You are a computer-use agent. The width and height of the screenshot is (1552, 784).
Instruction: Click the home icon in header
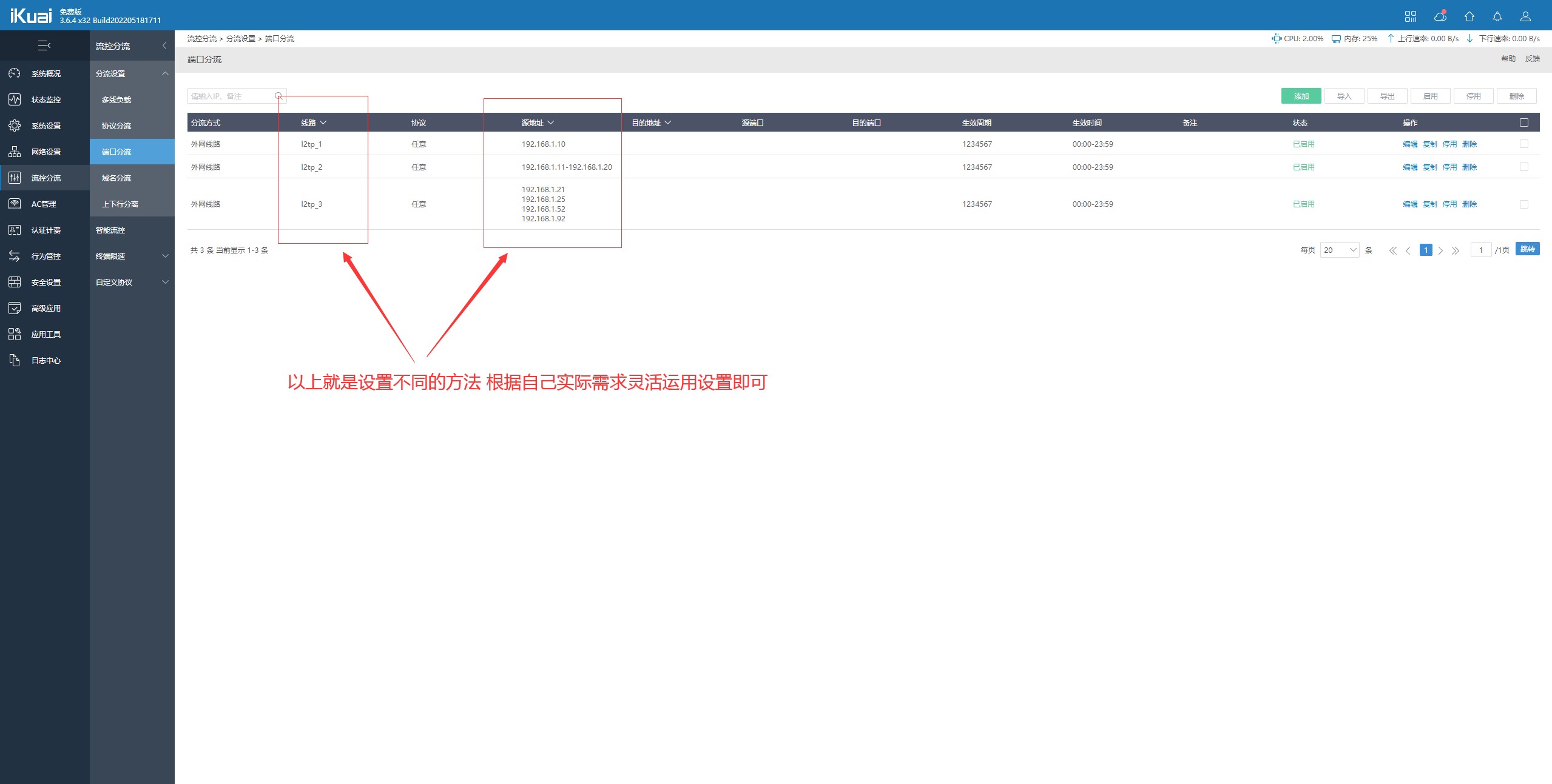(1469, 16)
